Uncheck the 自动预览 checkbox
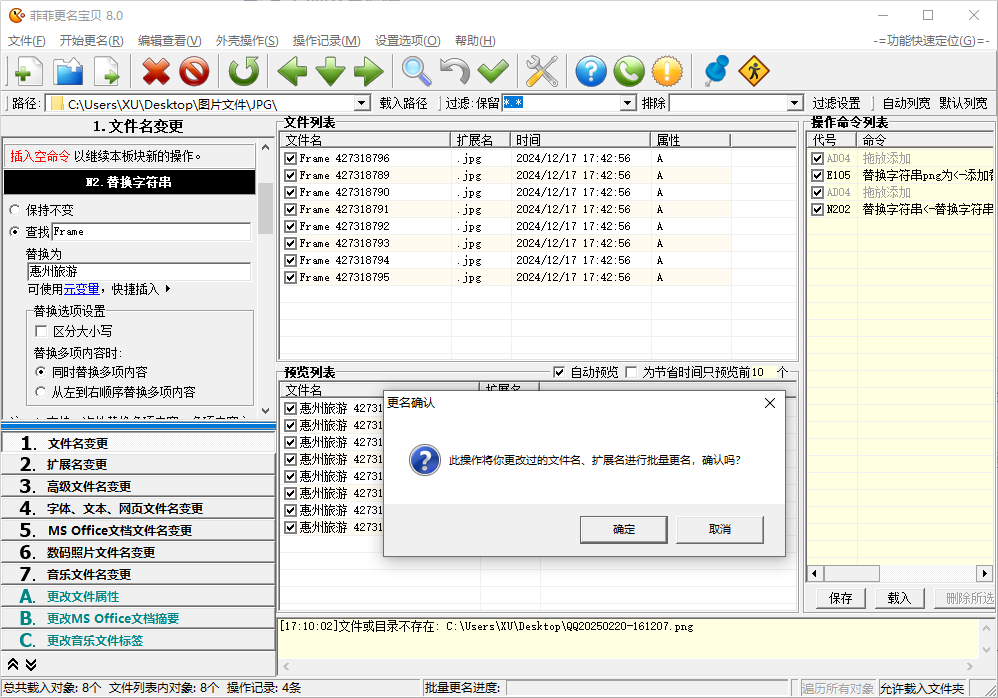This screenshot has height=698, width=998. pyautogui.click(x=559, y=372)
